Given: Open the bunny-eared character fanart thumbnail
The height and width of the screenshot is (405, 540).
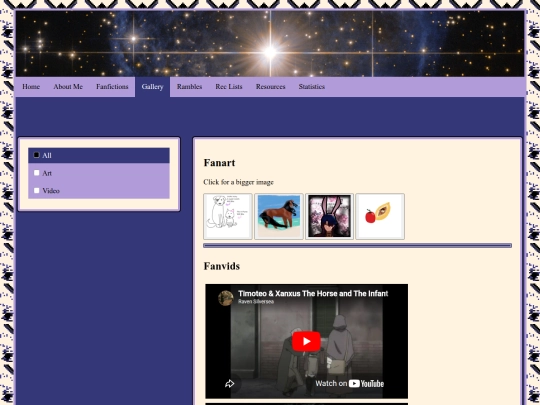Looking at the screenshot, I should pos(329,216).
